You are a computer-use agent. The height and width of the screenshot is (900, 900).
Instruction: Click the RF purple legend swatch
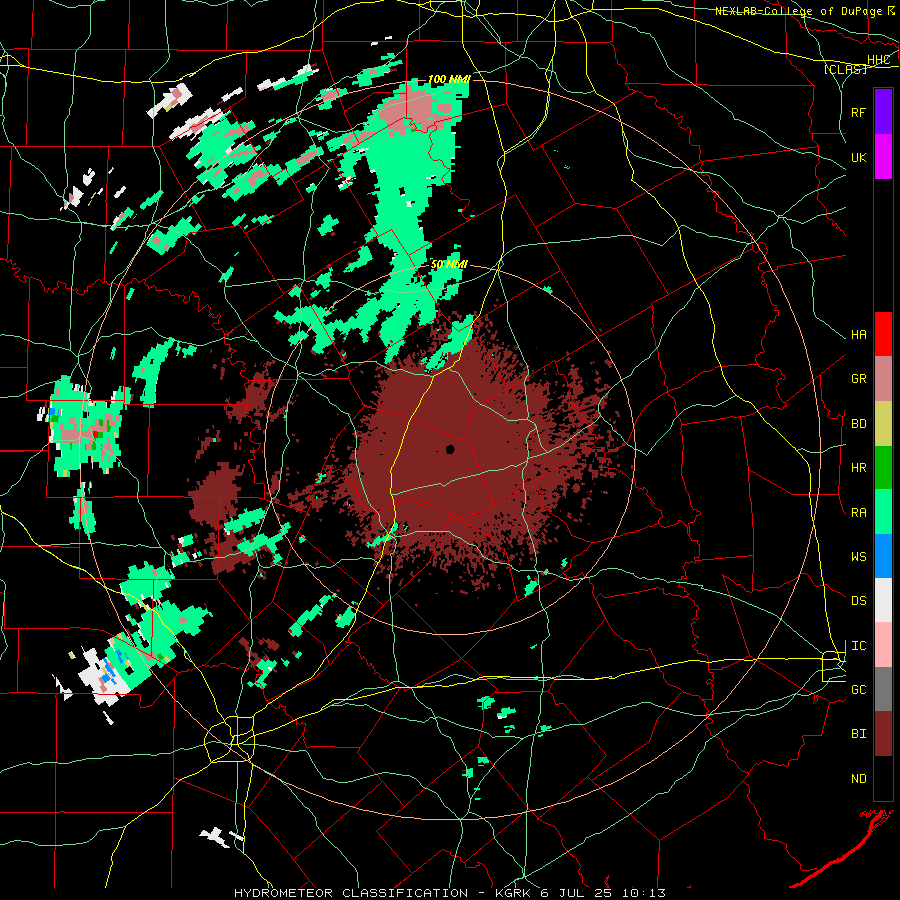point(883,112)
